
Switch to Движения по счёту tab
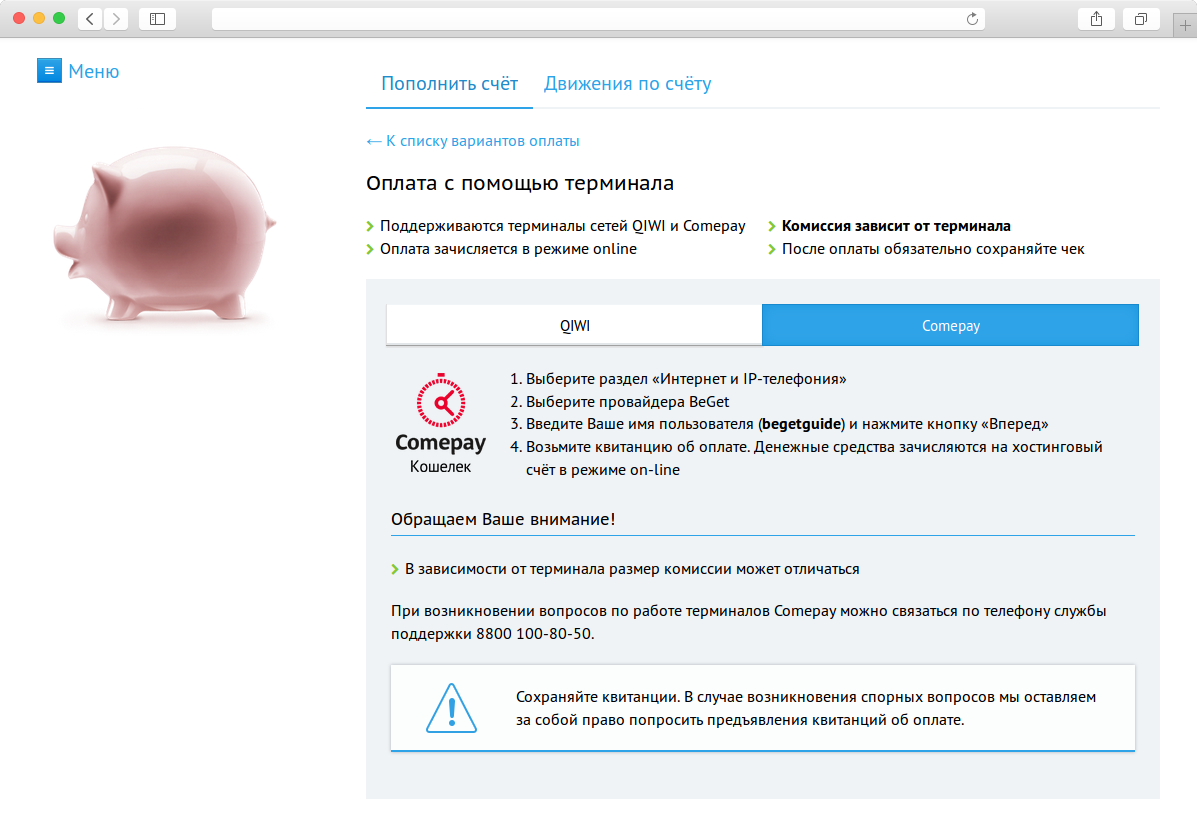point(628,83)
